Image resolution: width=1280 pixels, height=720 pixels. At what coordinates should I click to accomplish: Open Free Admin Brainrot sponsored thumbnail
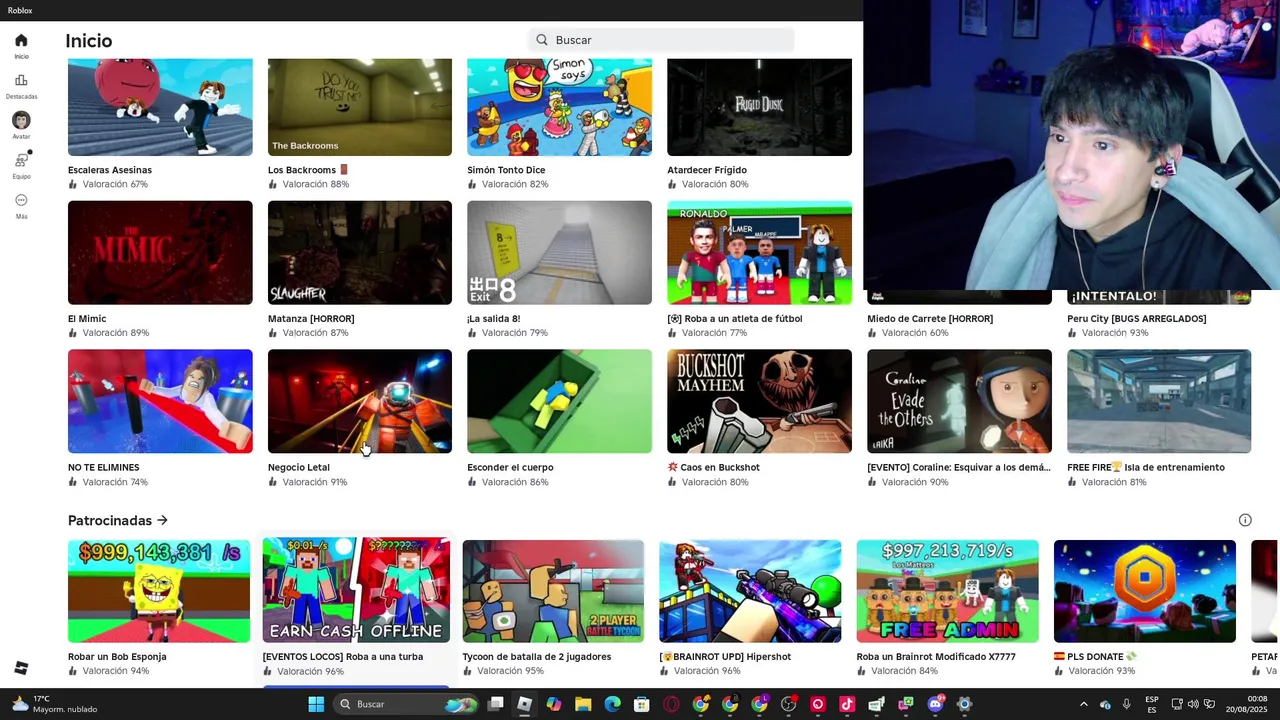point(947,591)
